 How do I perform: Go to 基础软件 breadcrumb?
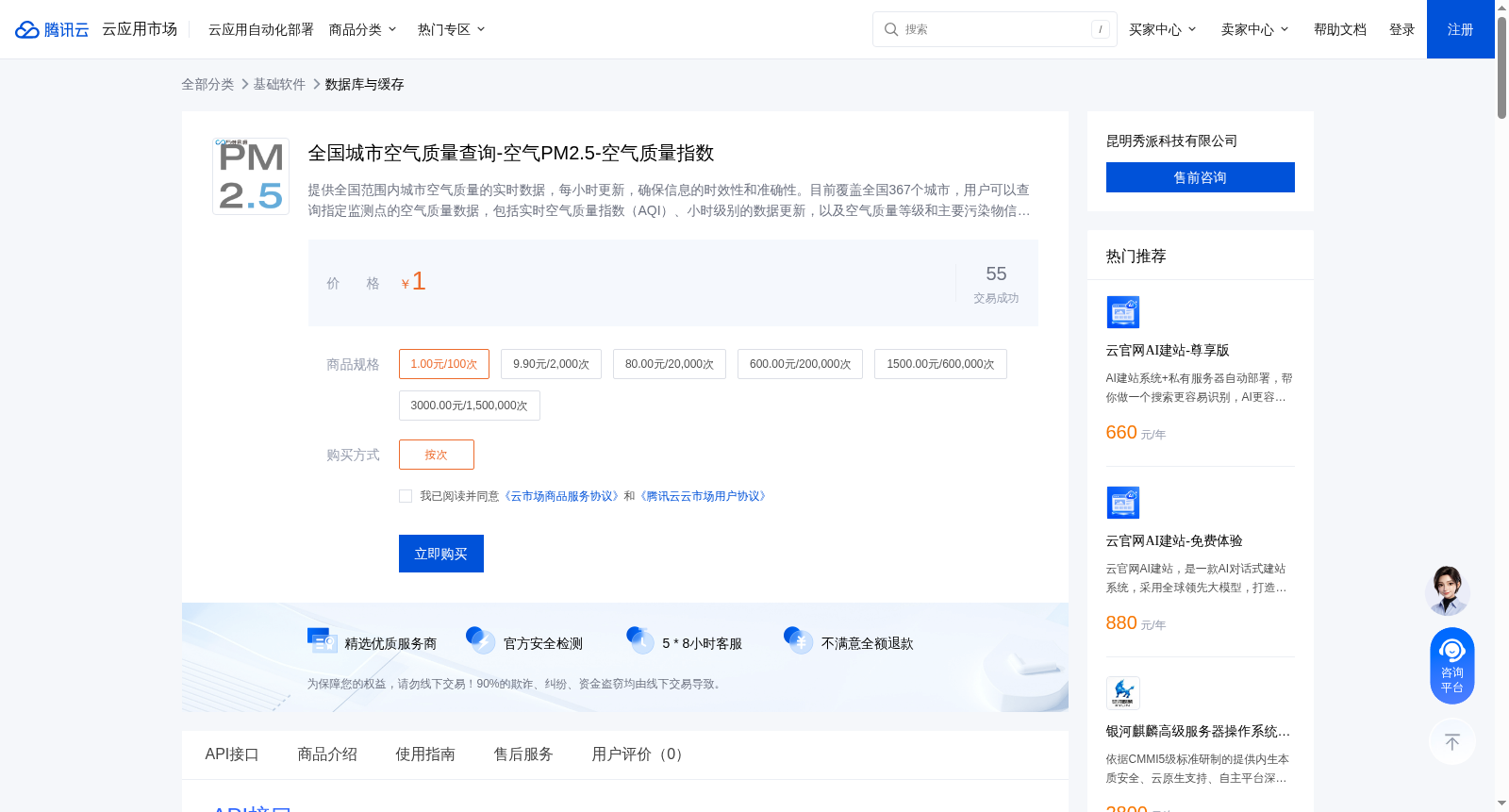[279, 84]
